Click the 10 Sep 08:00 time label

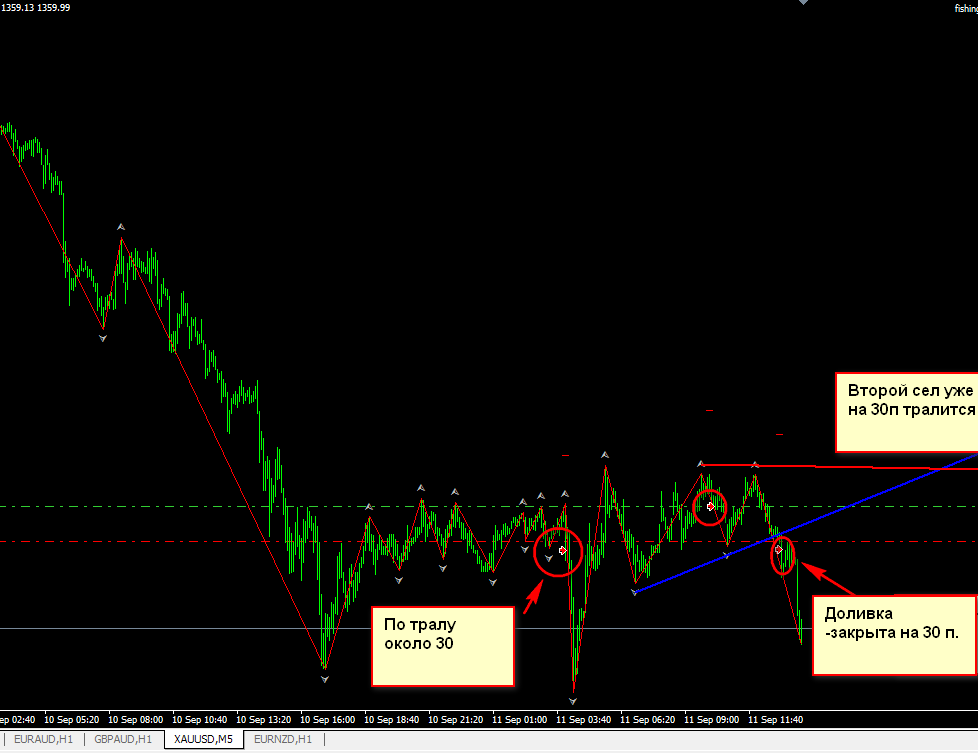(135, 719)
